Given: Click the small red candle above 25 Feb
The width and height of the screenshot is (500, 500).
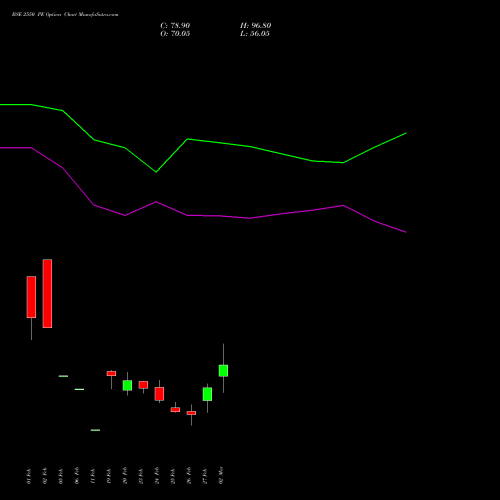Looking at the screenshot, I should tap(175, 409).
